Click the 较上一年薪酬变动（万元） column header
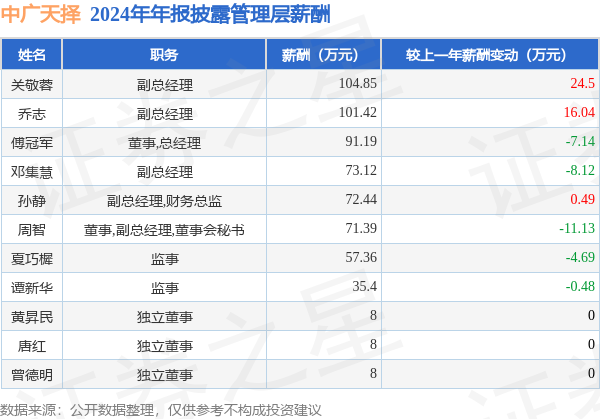 pyautogui.click(x=490, y=55)
